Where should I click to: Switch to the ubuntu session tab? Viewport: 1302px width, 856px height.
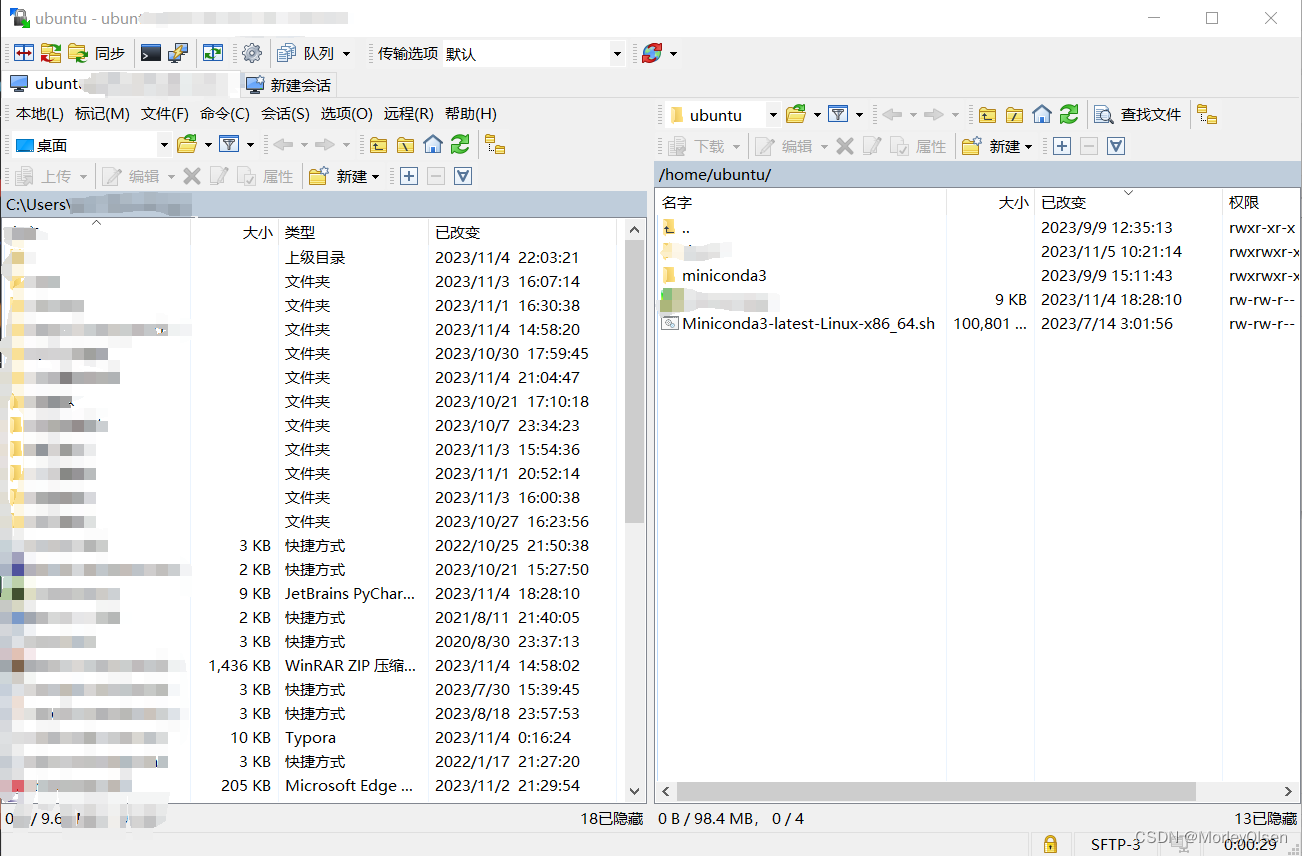pyautogui.click(x=122, y=84)
